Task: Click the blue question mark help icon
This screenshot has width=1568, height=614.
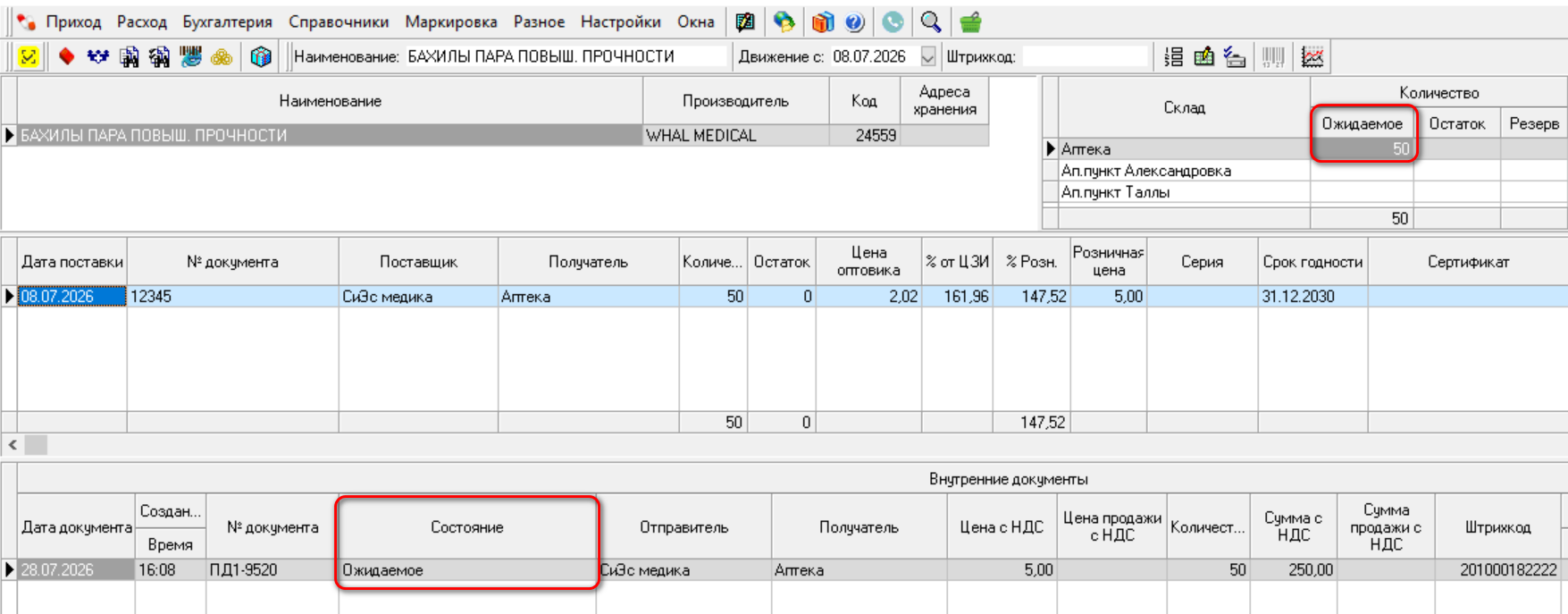Action: coord(855,21)
